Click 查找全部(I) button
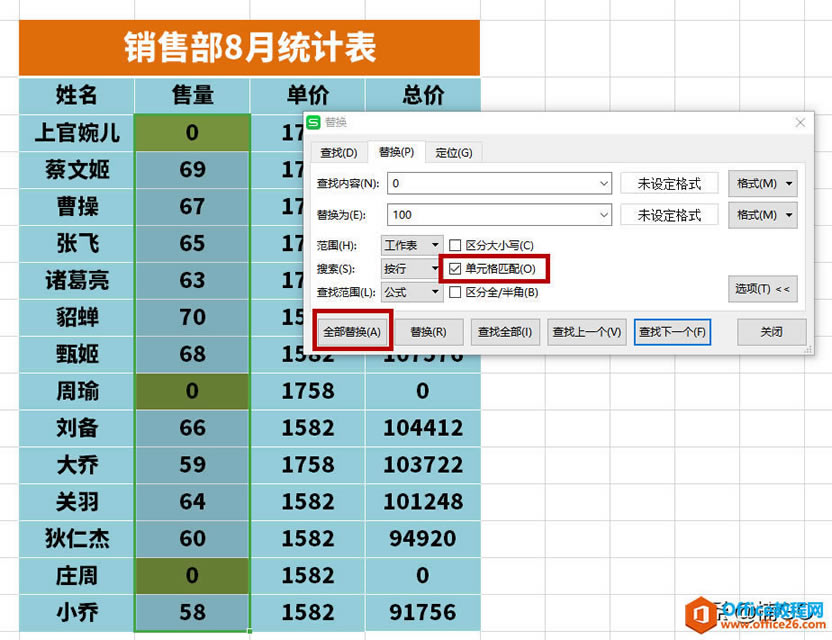 pos(505,332)
